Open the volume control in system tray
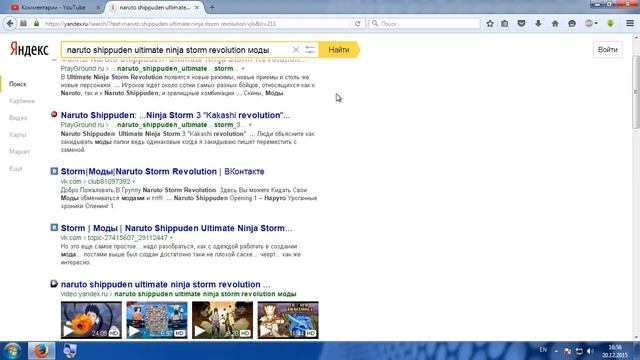The width and height of the screenshot is (640, 360). coord(590,351)
